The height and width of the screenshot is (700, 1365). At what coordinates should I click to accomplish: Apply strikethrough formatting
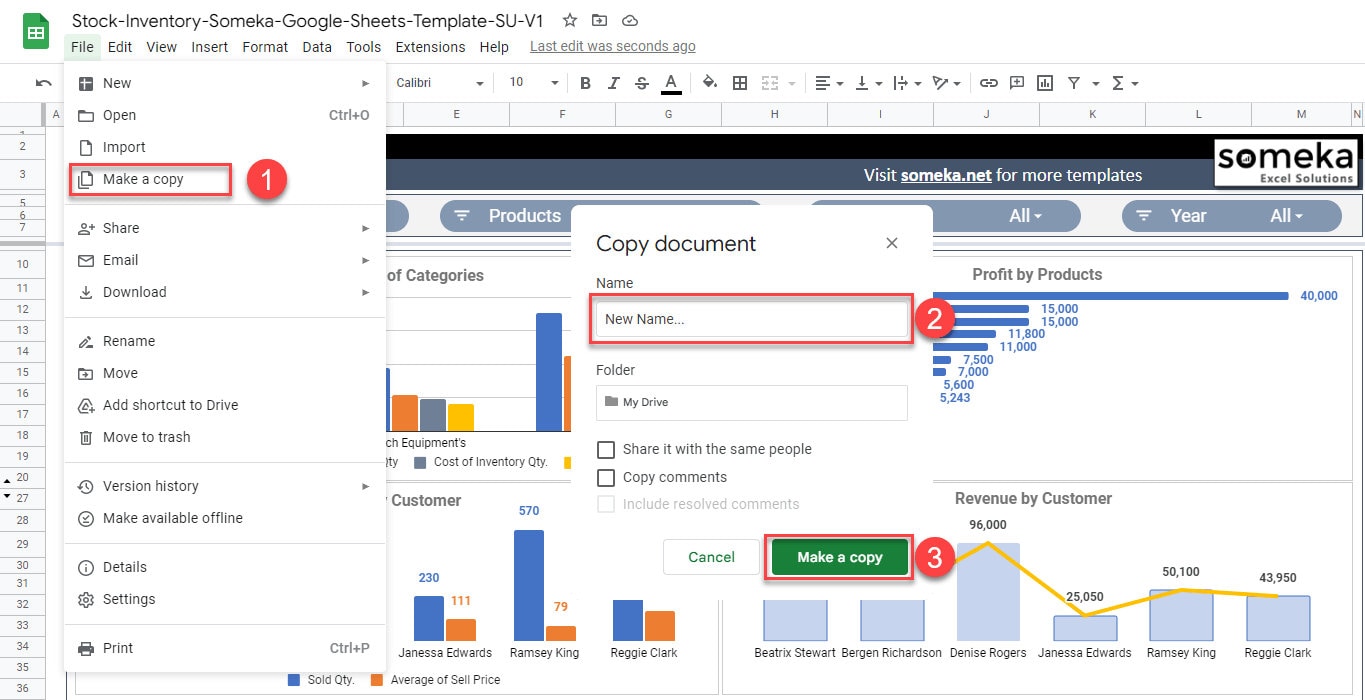click(x=641, y=83)
